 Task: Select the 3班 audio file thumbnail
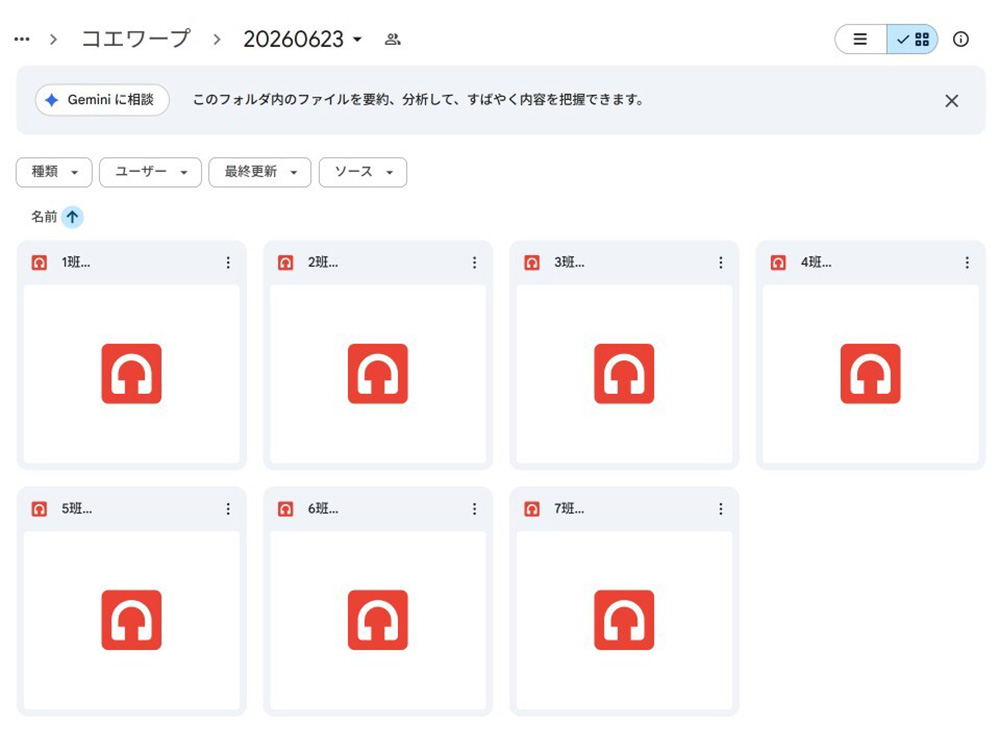click(624, 374)
